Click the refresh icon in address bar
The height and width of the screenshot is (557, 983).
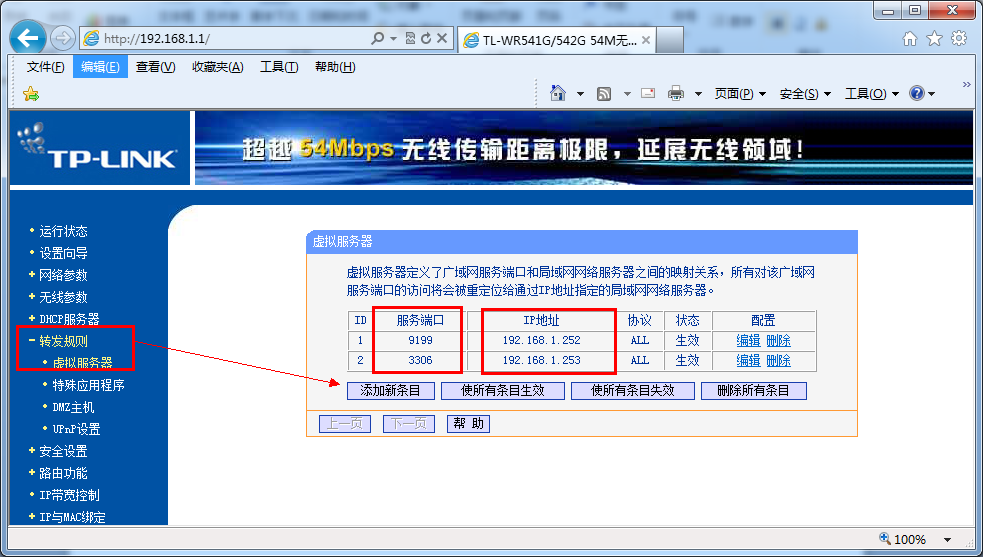point(426,39)
